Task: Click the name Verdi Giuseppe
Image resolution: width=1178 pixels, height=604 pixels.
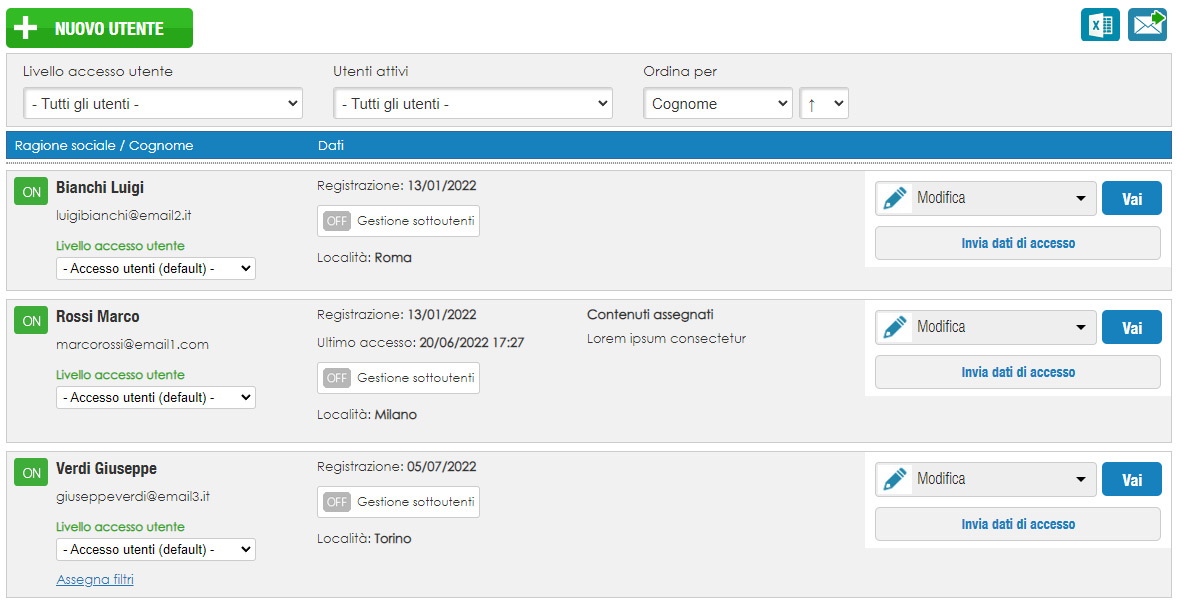Action: point(107,469)
